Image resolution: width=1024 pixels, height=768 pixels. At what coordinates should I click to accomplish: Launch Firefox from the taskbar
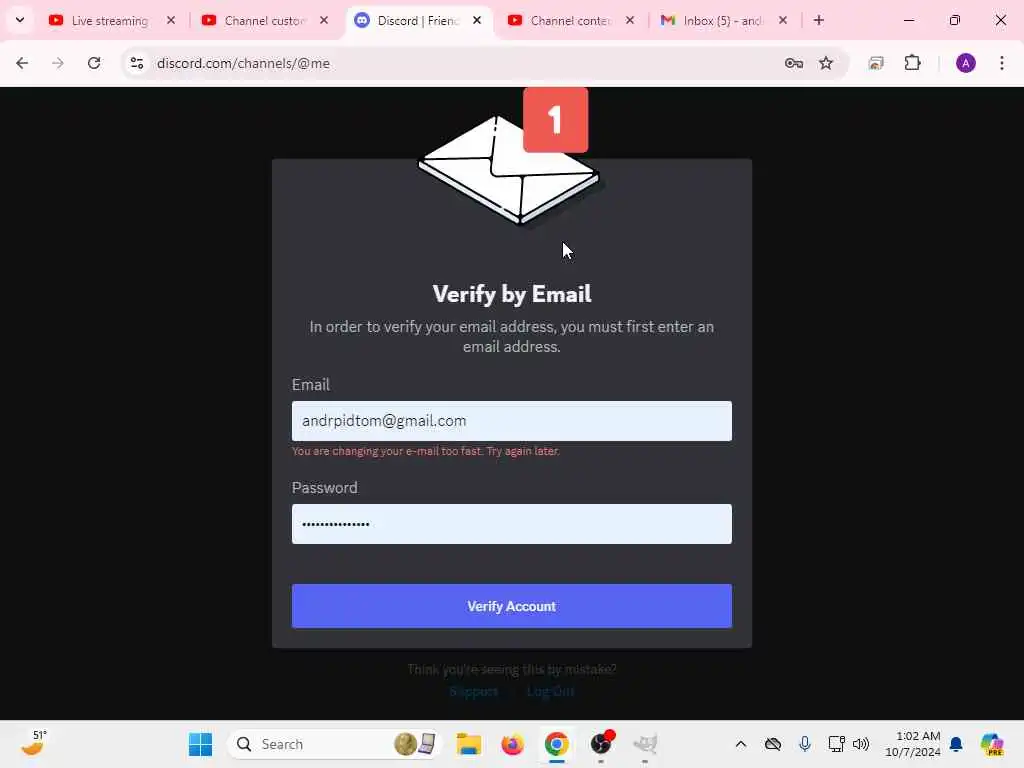[513, 744]
